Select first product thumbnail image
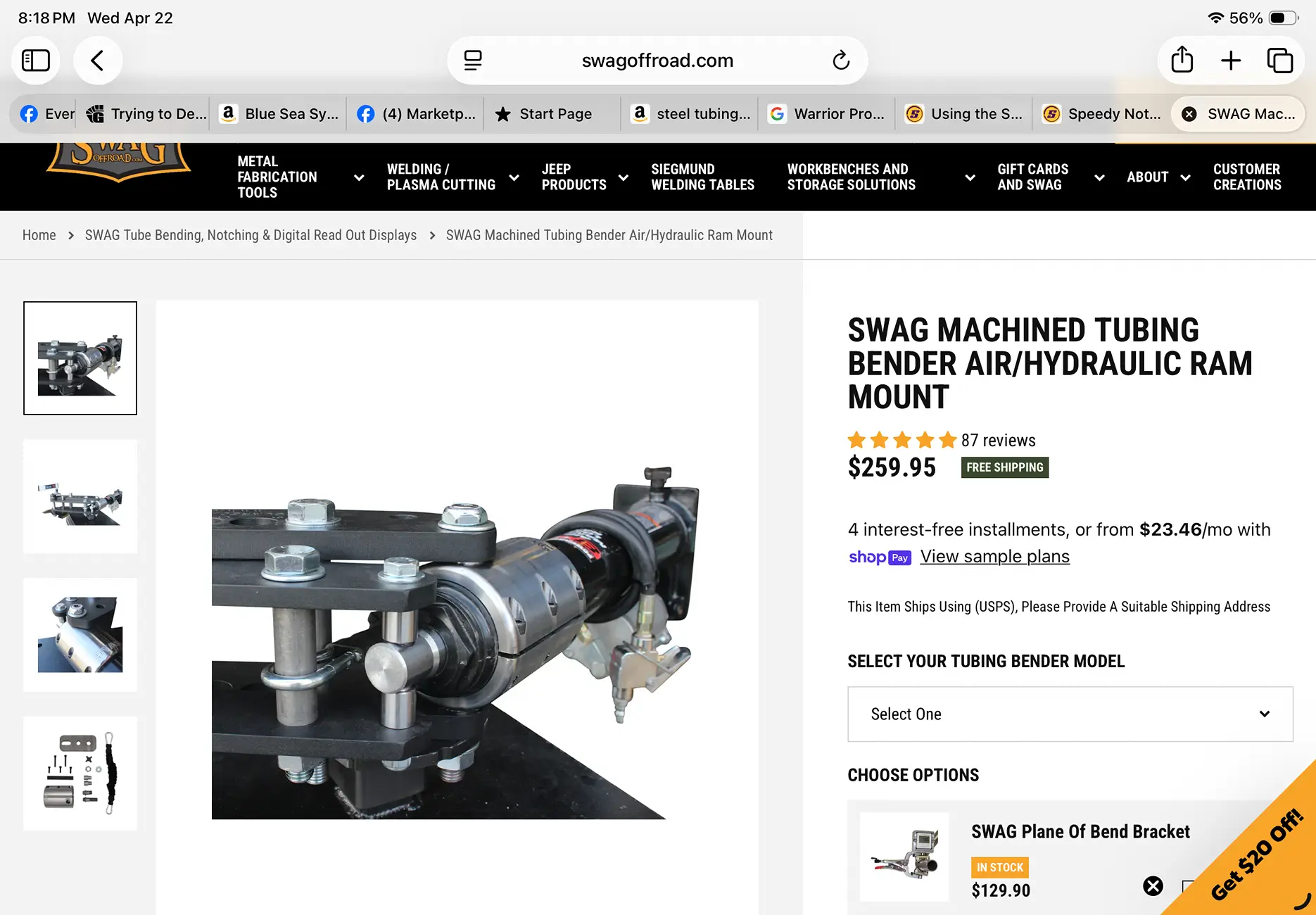1316x915 pixels. pyautogui.click(x=80, y=358)
